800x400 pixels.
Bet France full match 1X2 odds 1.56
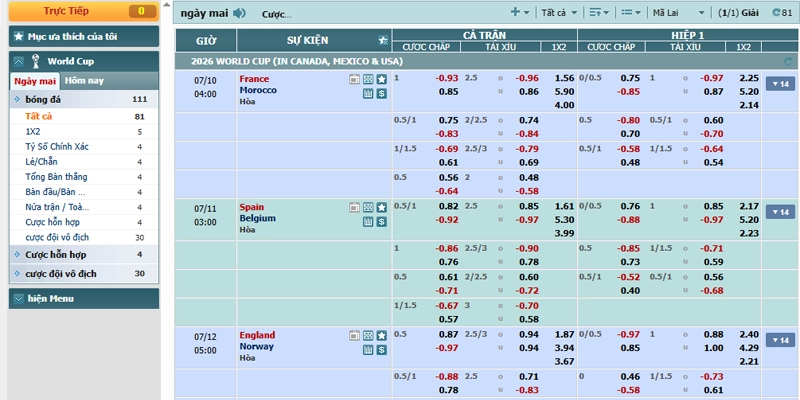pos(565,79)
